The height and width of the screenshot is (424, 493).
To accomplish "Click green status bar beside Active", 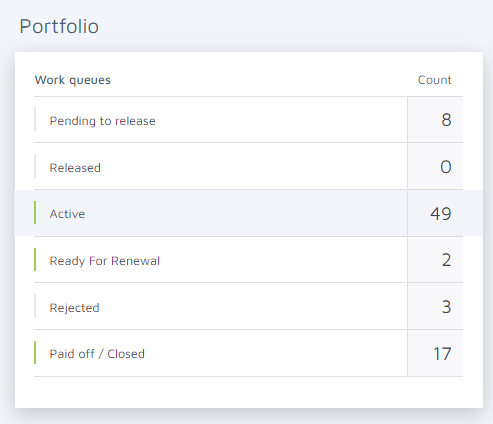I will [35, 213].
